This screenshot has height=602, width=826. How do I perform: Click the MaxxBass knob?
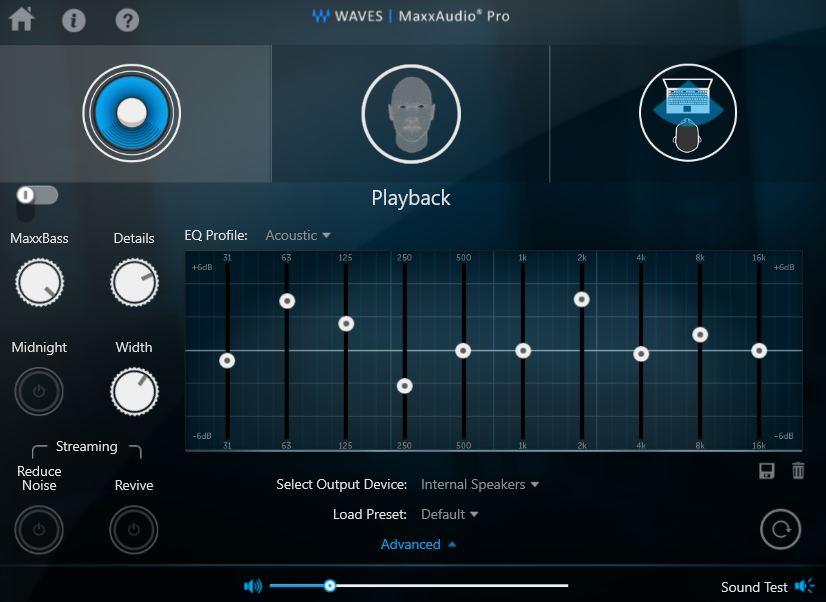(x=40, y=282)
